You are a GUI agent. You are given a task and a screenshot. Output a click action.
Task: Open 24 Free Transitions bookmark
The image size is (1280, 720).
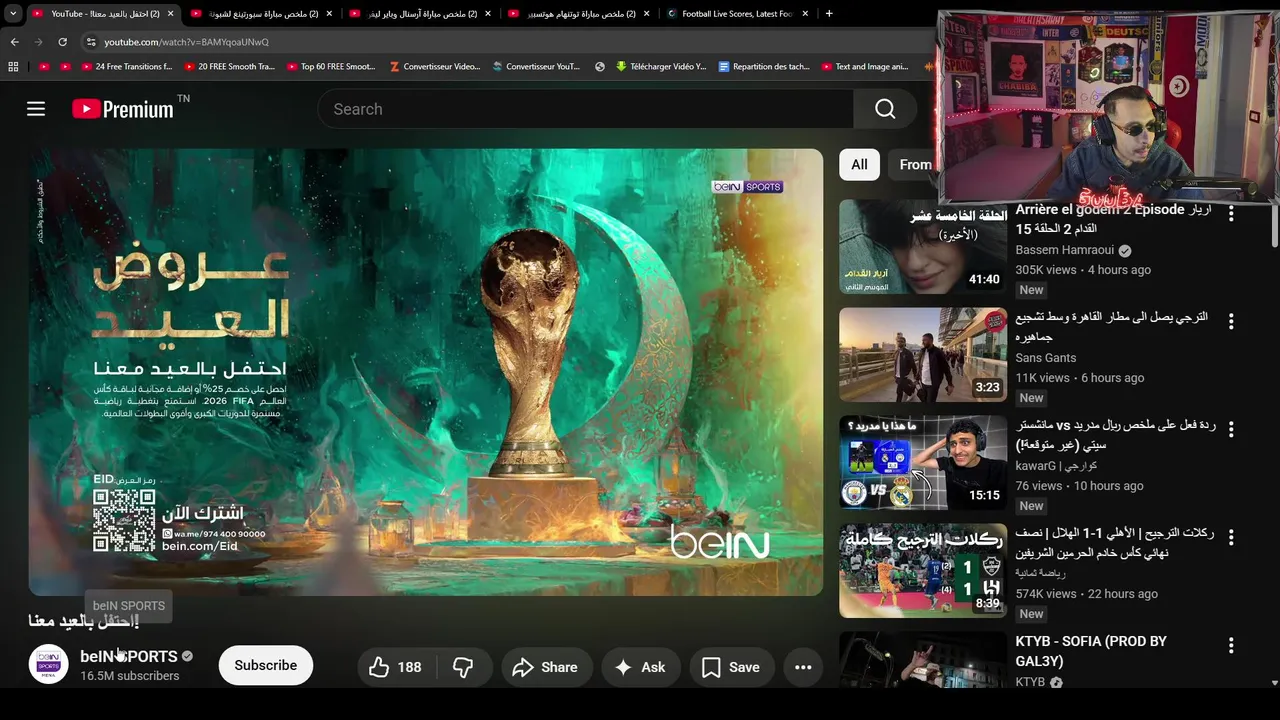(x=127, y=67)
